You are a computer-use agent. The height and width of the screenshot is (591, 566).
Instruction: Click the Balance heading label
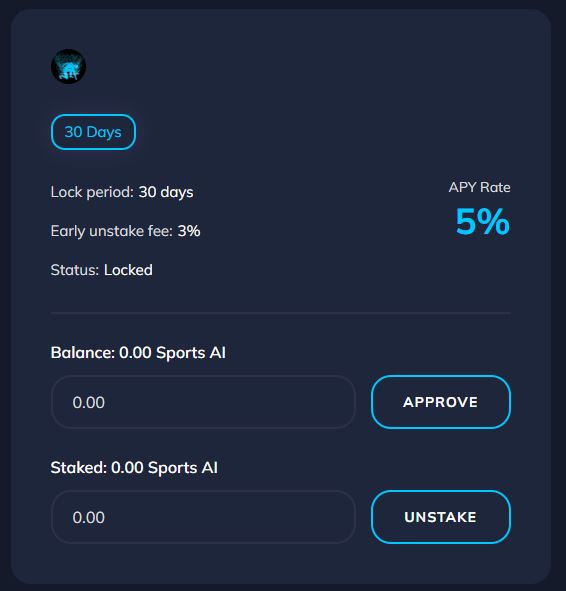tap(83, 353)
